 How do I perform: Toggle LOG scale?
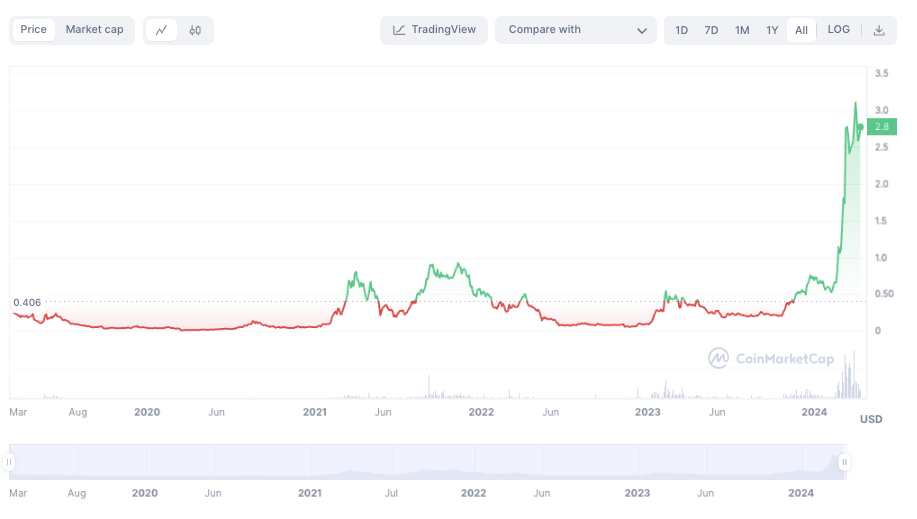coord(839,29)
